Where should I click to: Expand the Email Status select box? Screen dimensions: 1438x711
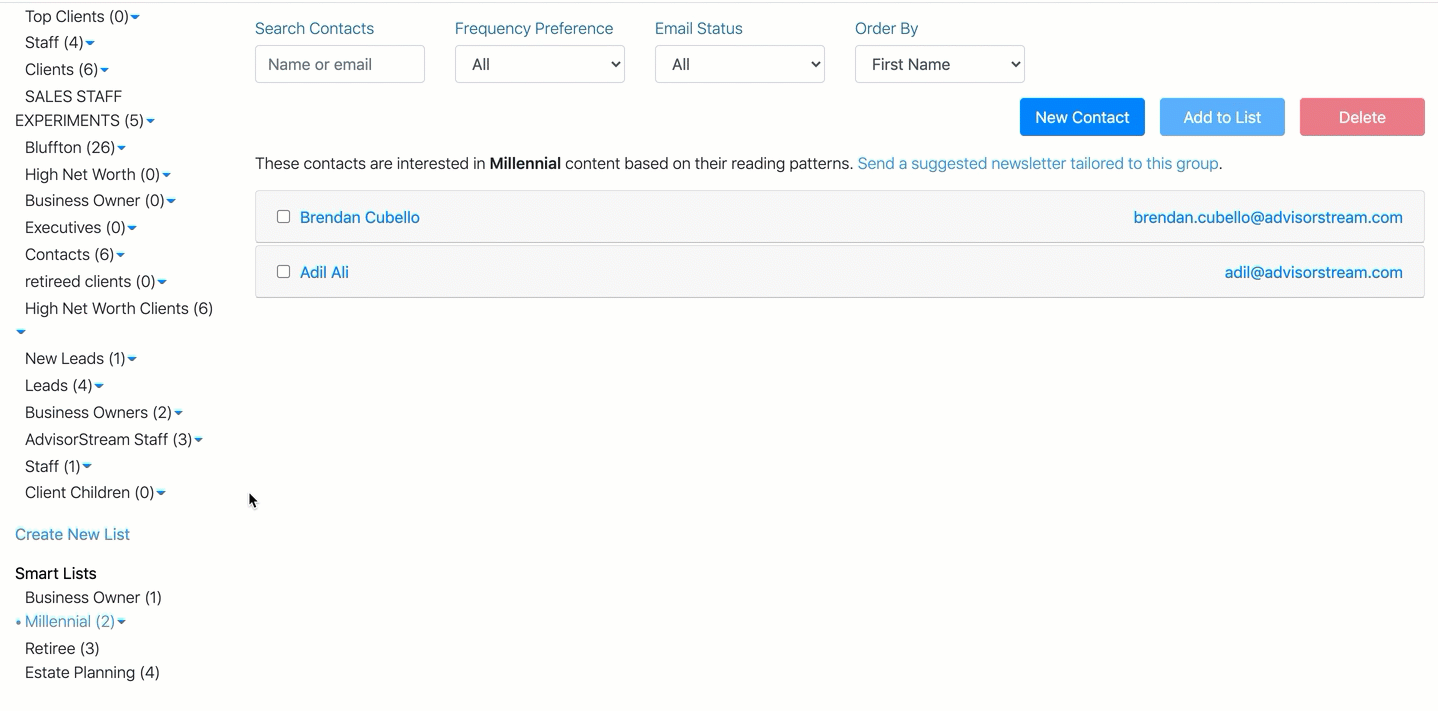(739, 64)
